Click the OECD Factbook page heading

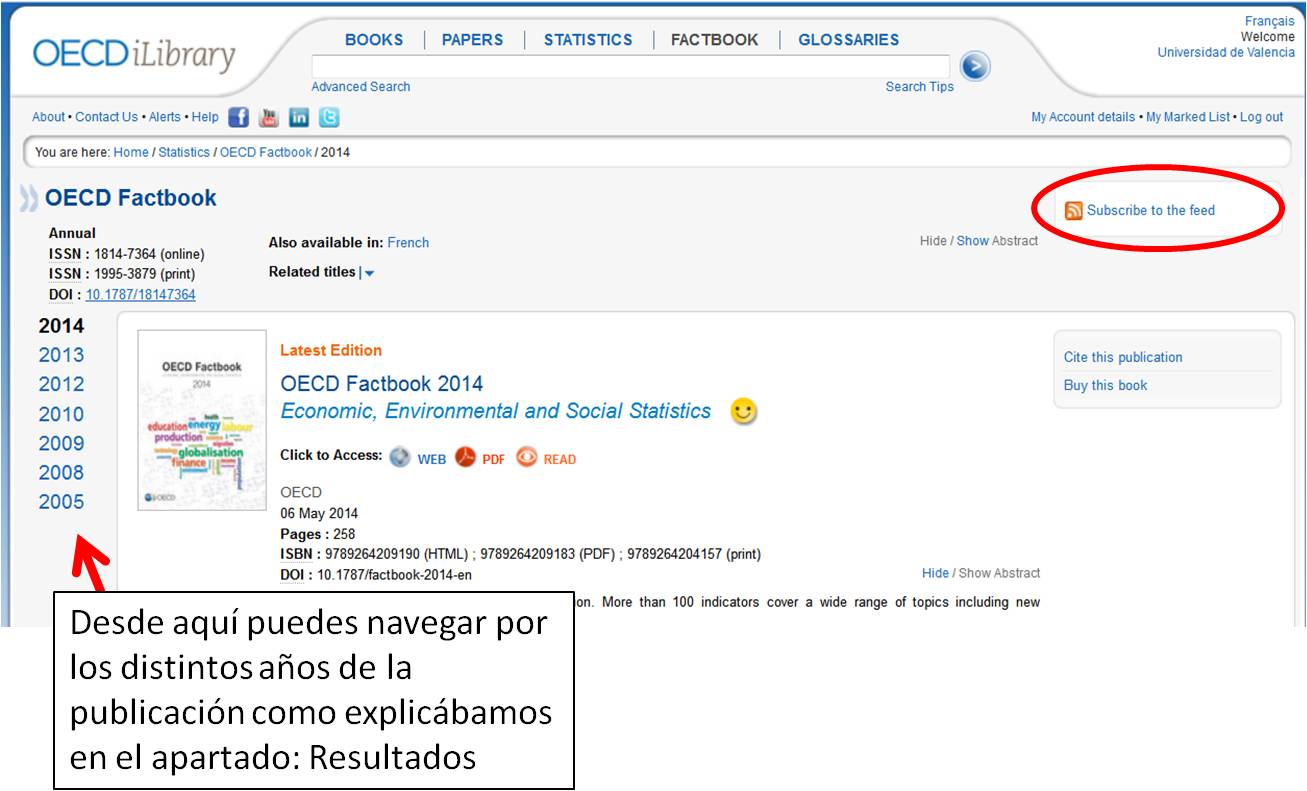click(131, 198)
